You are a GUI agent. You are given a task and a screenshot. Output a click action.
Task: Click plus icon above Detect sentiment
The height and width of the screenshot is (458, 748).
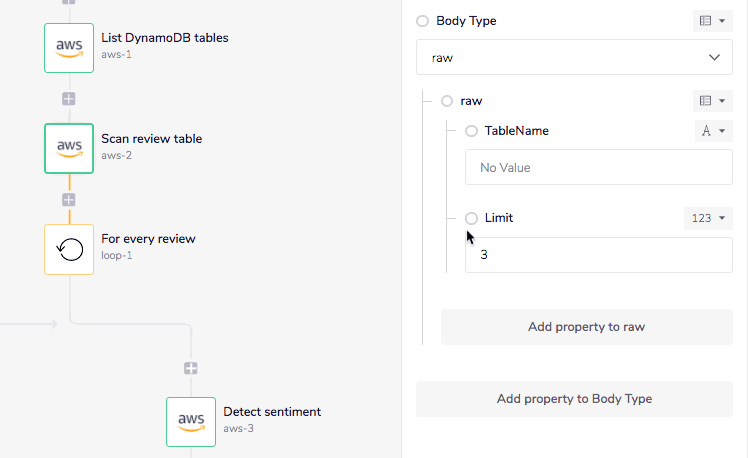[x=191, y=368]
